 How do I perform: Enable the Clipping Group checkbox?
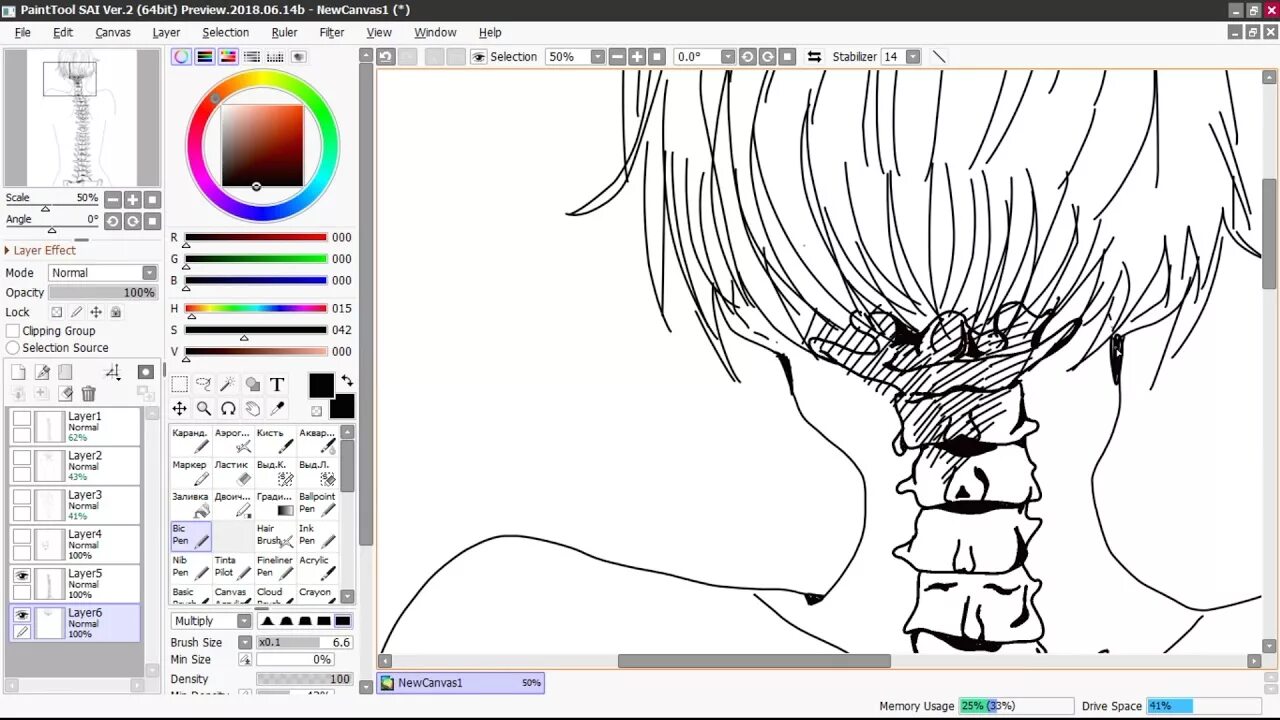pyautogui.click(x=13, y=331)
